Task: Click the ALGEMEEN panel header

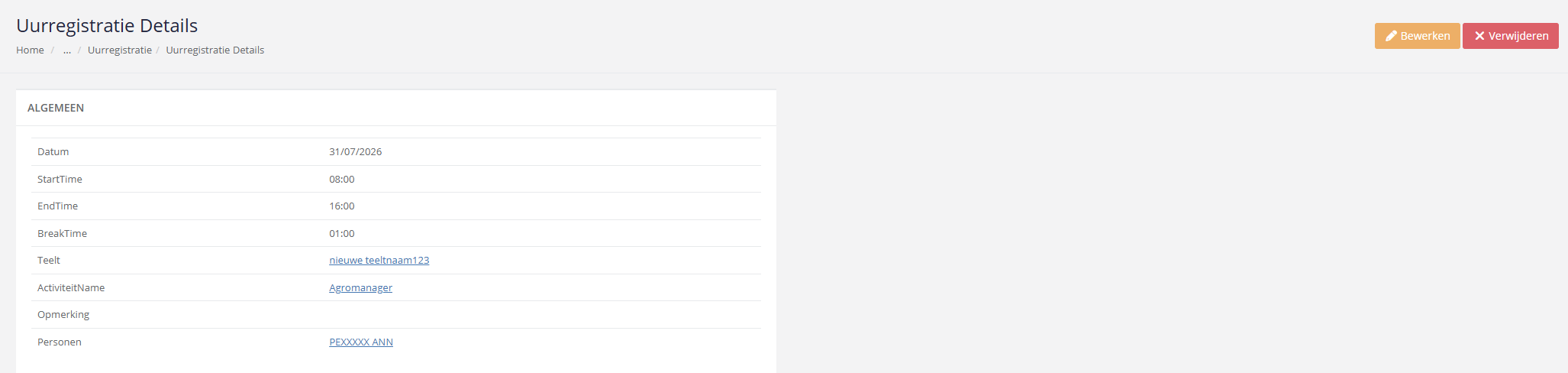Action: [x=396, y=108]
